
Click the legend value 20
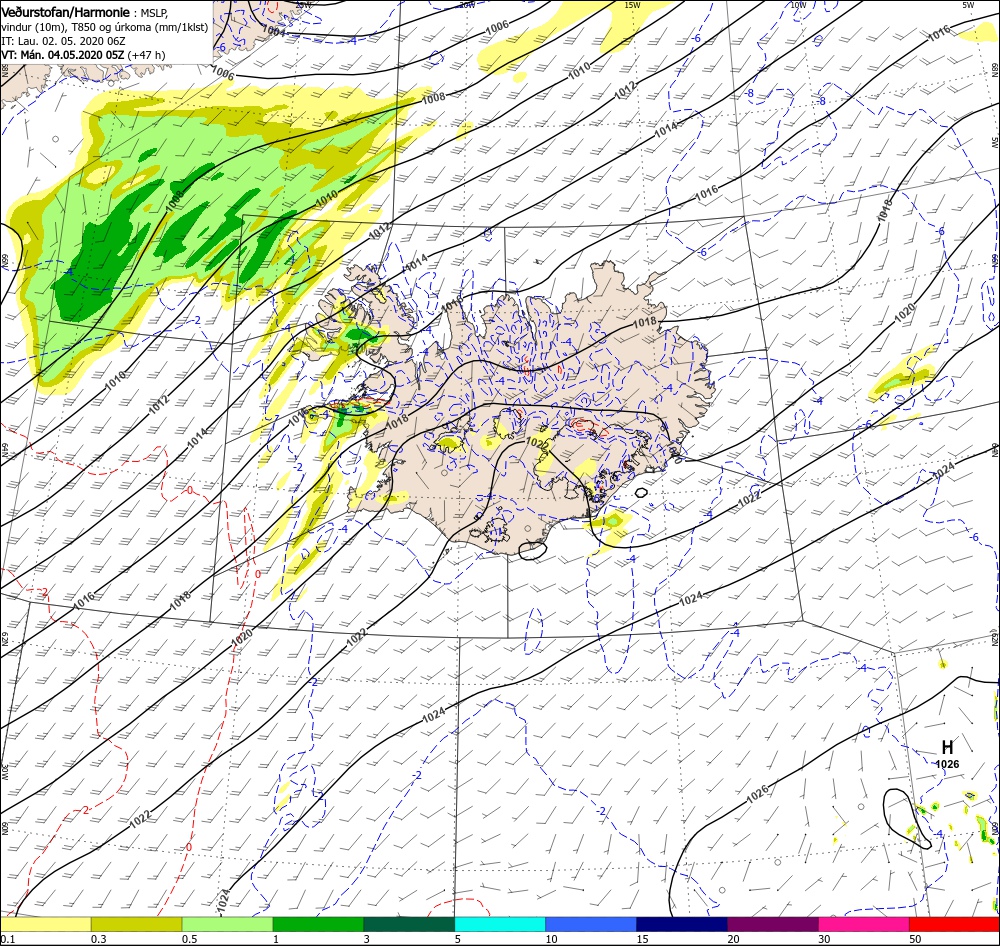click(x=733, y=939)
